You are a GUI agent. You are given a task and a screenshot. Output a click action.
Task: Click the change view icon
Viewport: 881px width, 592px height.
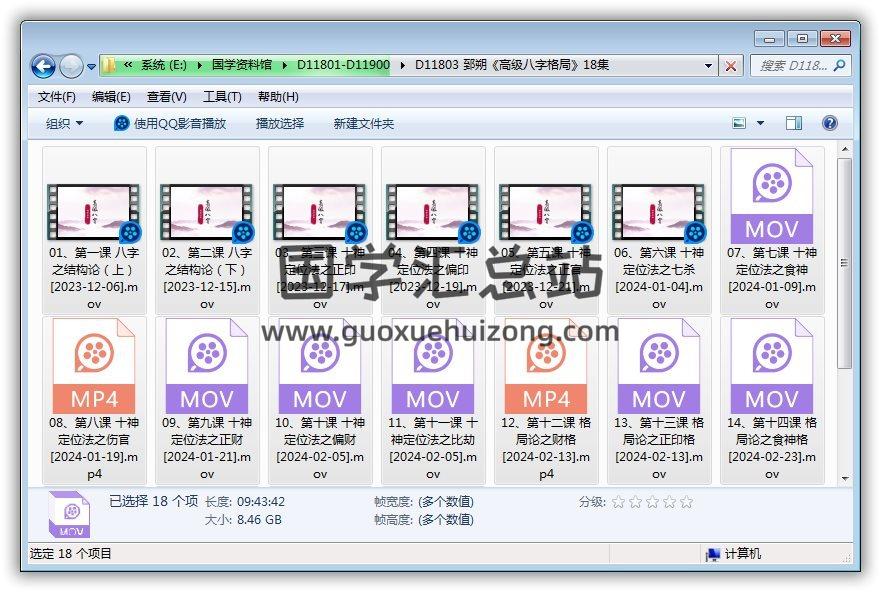coord(740,123)
